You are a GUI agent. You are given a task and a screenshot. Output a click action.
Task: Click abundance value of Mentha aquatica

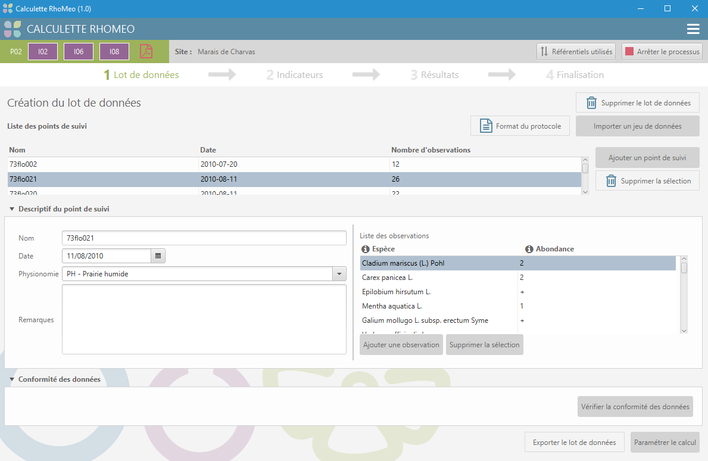(x=522, y=306)
